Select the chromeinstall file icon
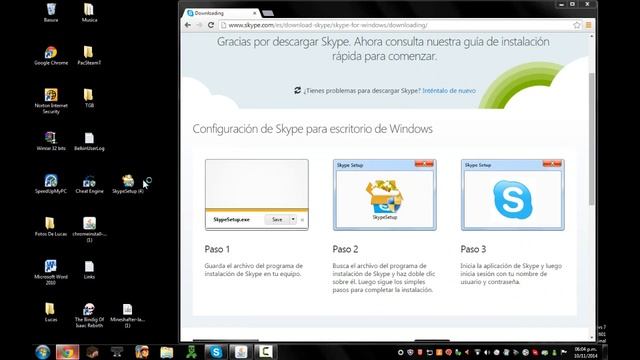 pyautogui.click(x=89, y=229)
